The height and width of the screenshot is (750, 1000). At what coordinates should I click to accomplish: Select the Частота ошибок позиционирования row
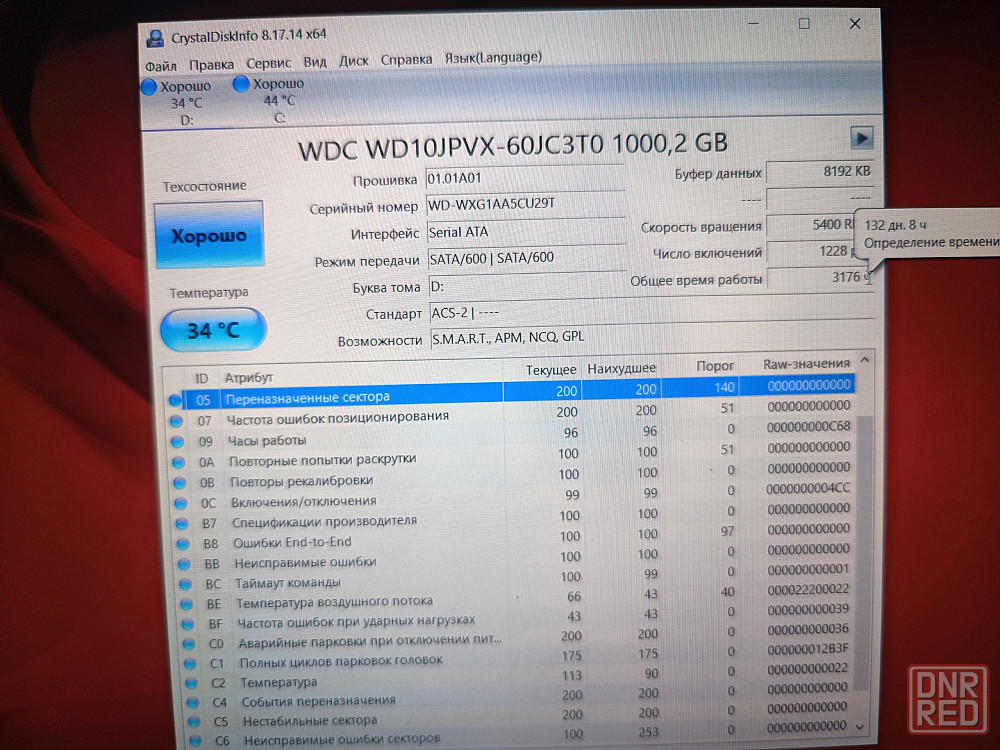tap(511, 413)
